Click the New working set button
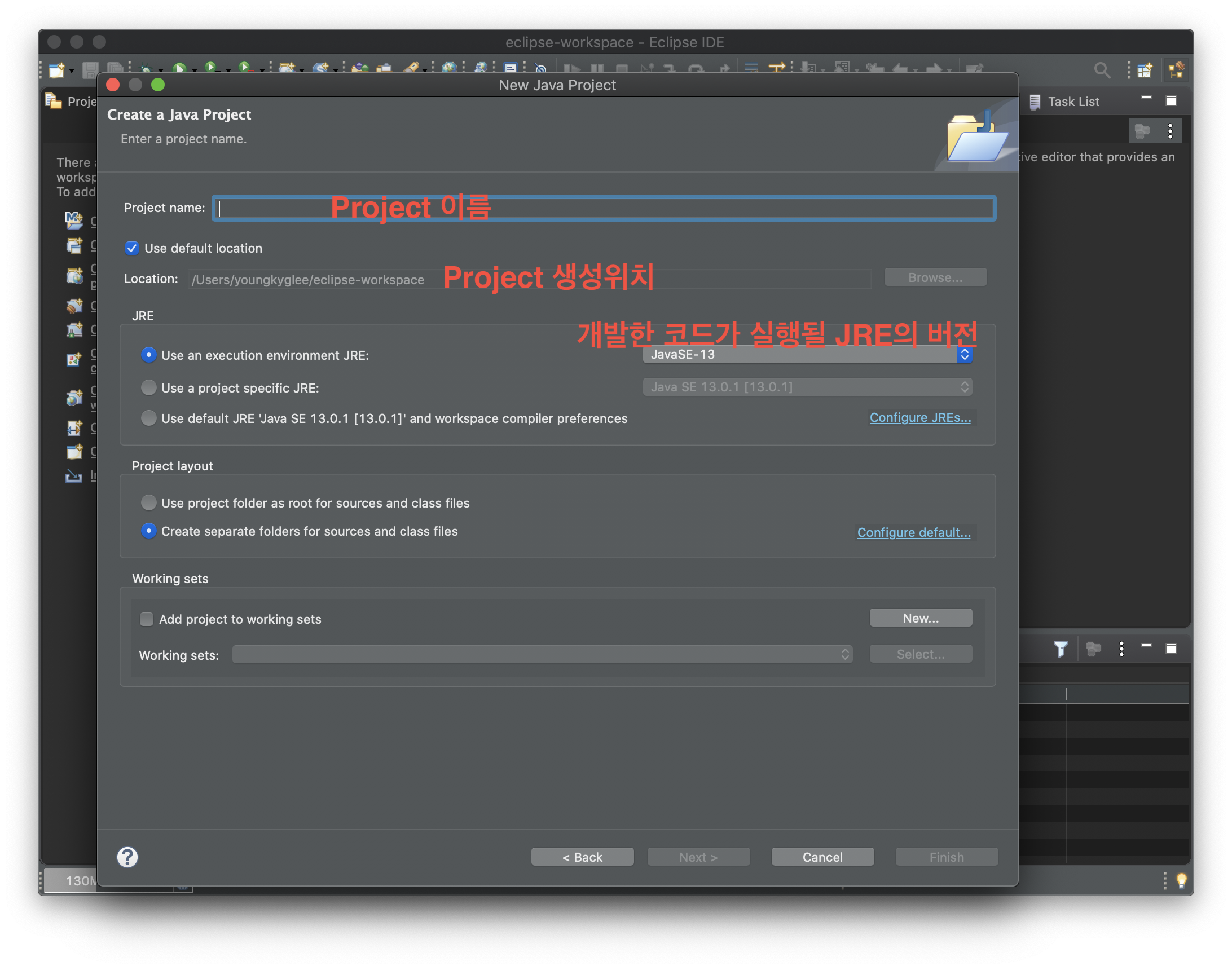The height and width of the screenshot is (970, 1232). pyautogui.click(x=920, y=618)
